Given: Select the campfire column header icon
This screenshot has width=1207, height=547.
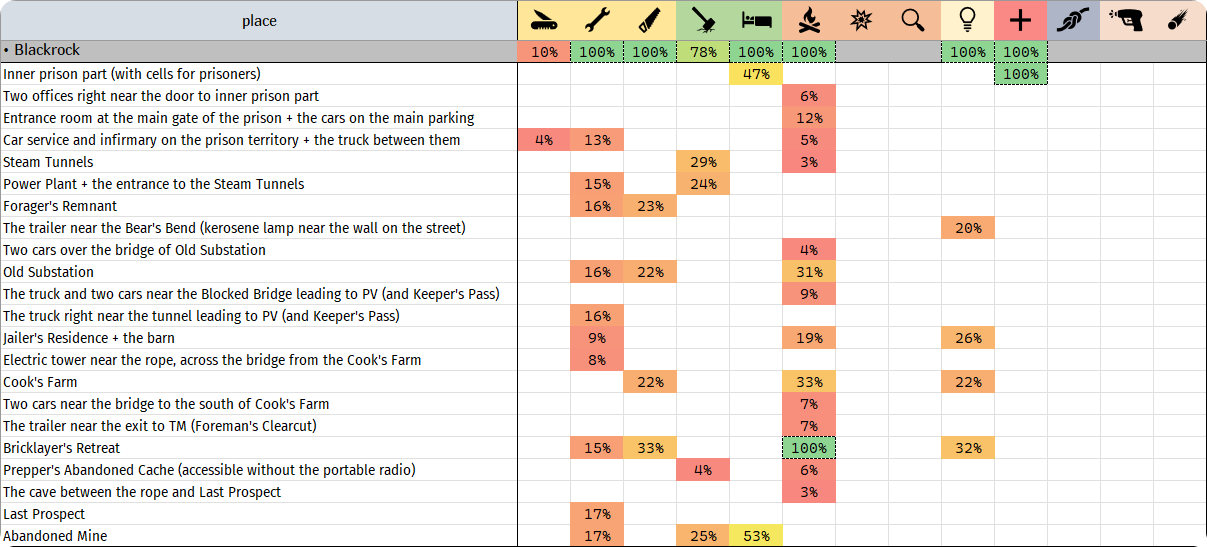Looking at the screenshot, I should 809,20.
